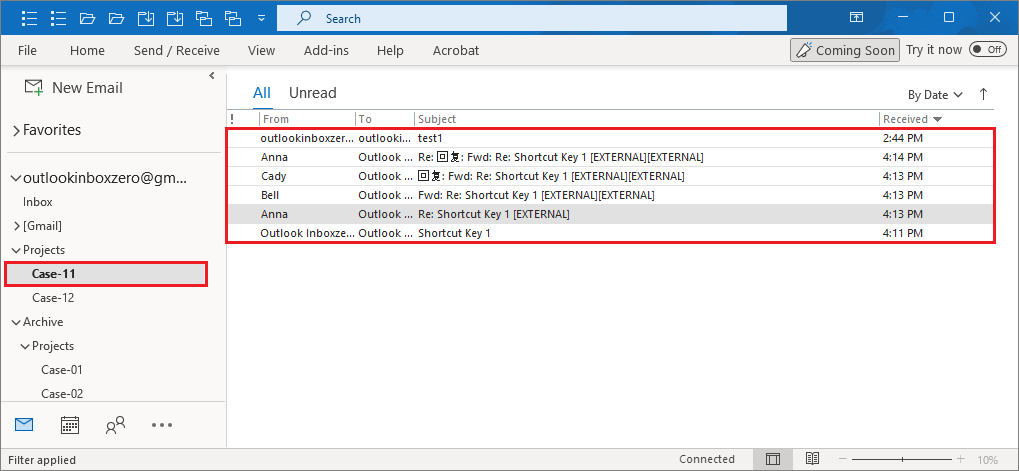Switch to Reading view in status bar
Screen dimensions: 1019x471
point(813,459)
